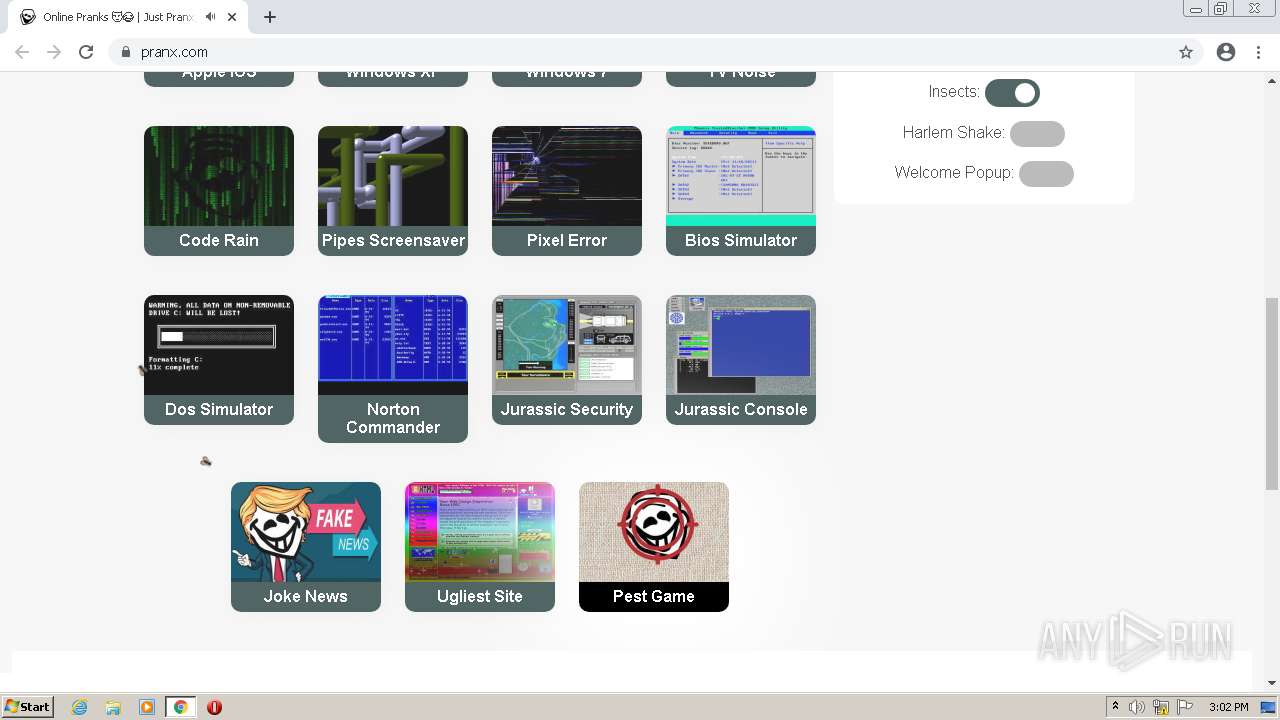Viewport: 1280px width, 720px height.
Task: Click the red Opera taskbar icon
Action: [214, 707]
